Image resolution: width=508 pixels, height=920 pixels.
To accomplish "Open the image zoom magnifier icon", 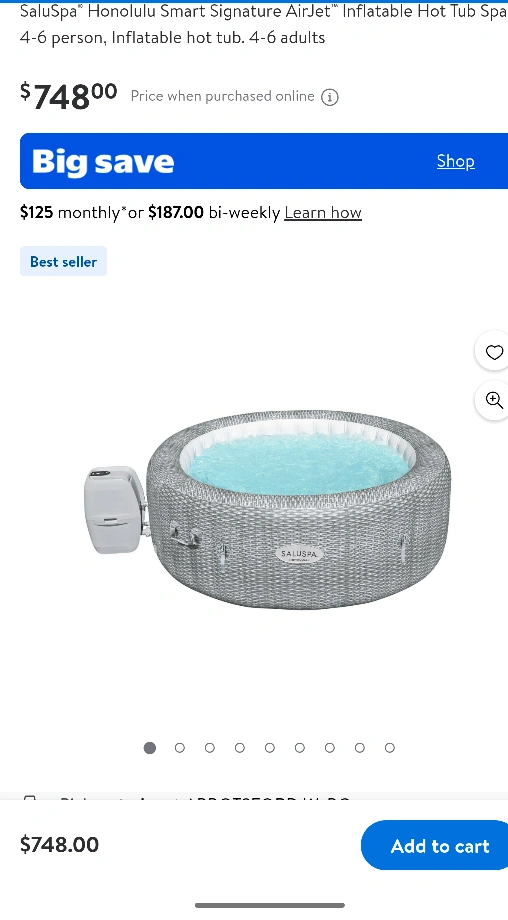I will pos(495,400).
